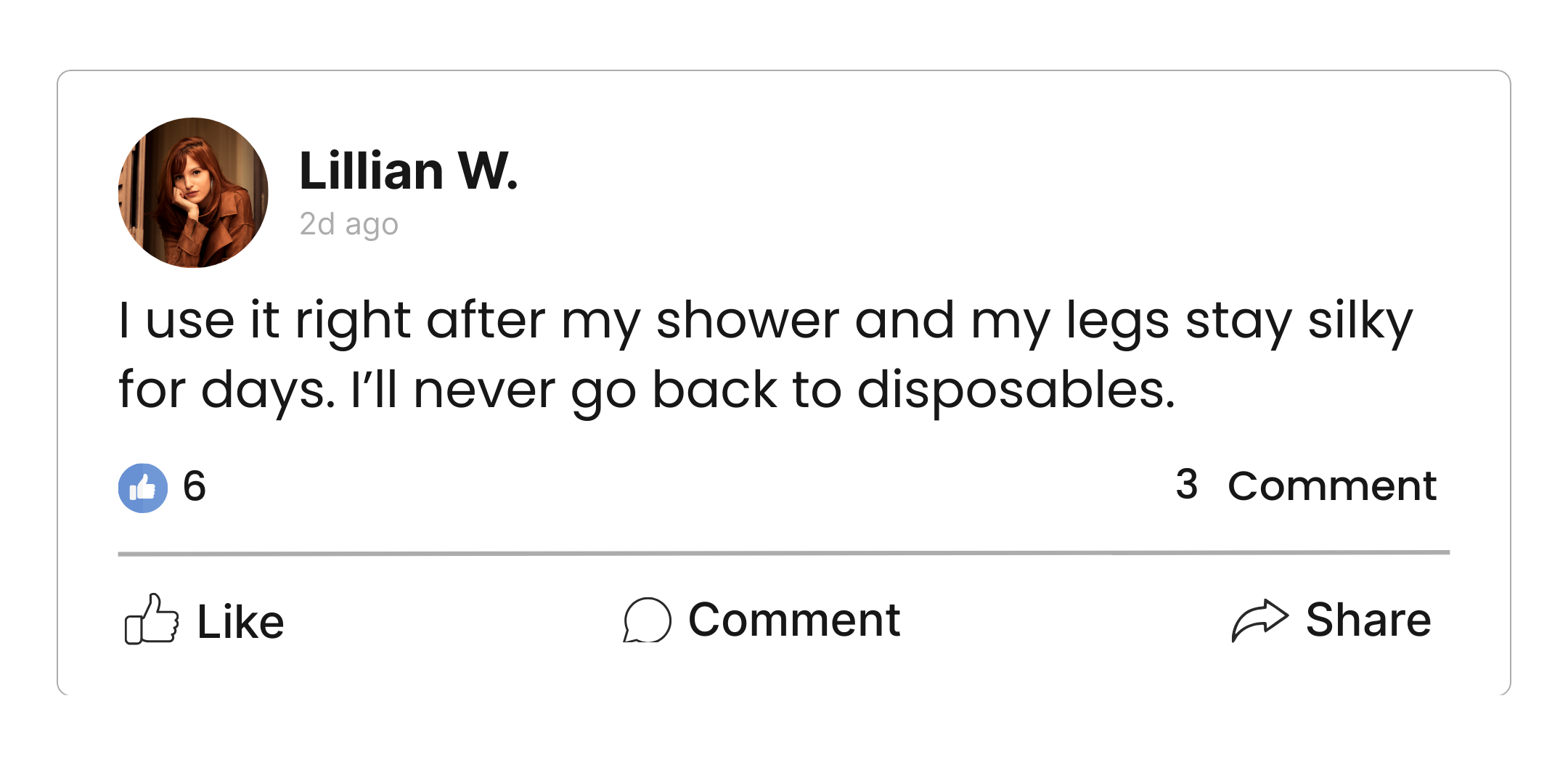The image size is (1568, 762).
Task: Click the first line of the post text
Action: tap(765, 320)
